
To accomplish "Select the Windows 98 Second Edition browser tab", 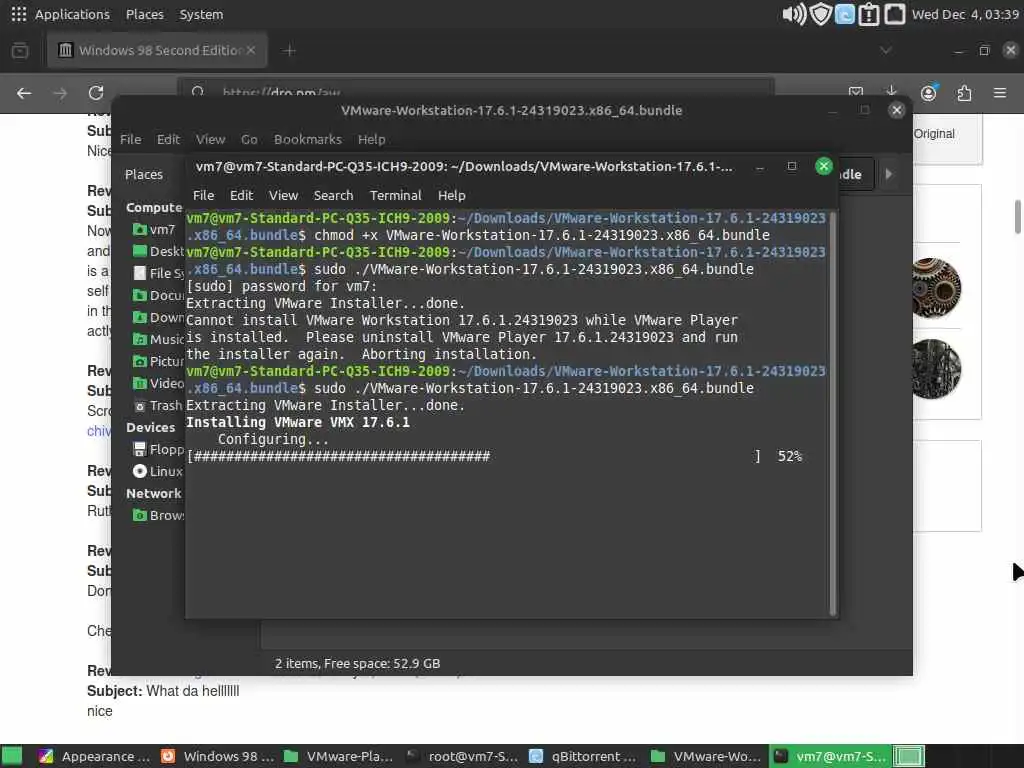I will [157, 50].
